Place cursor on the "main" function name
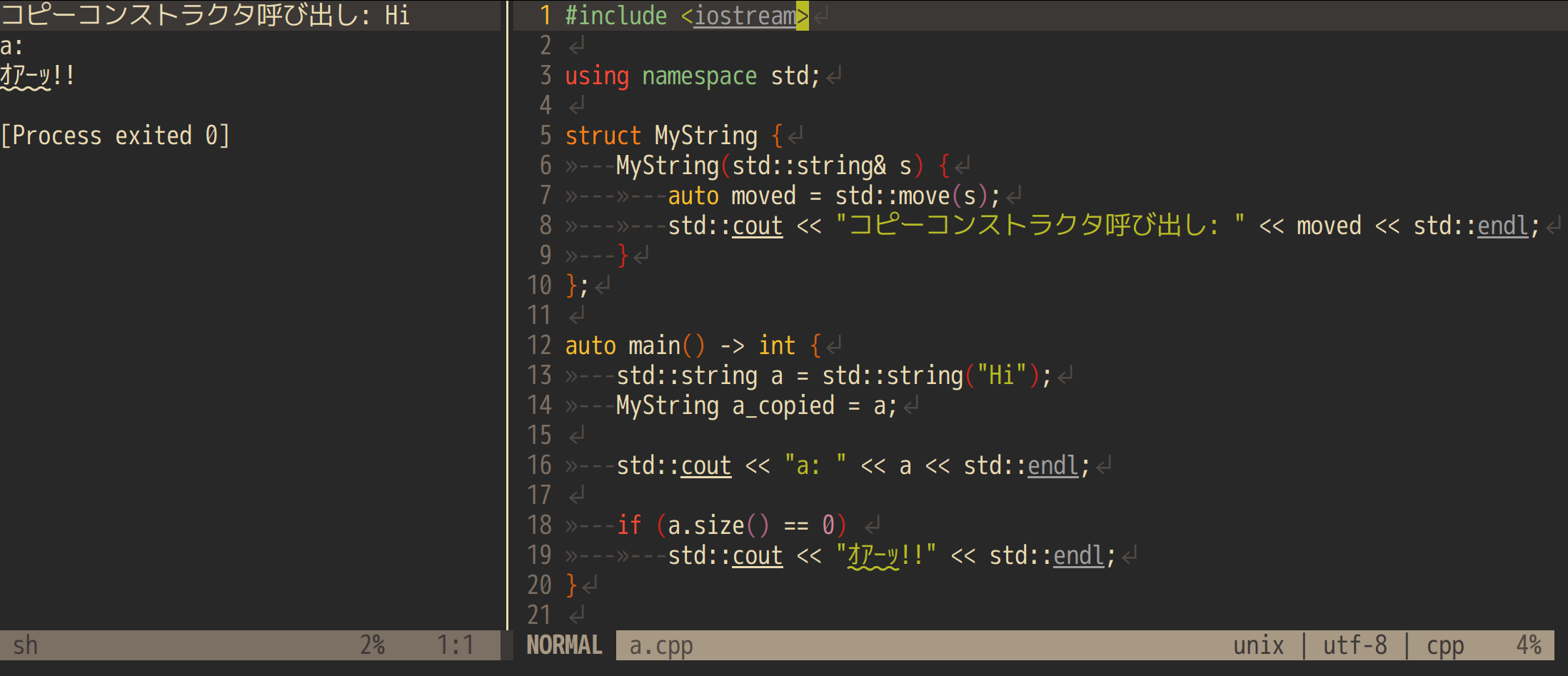 click(655, 345)
